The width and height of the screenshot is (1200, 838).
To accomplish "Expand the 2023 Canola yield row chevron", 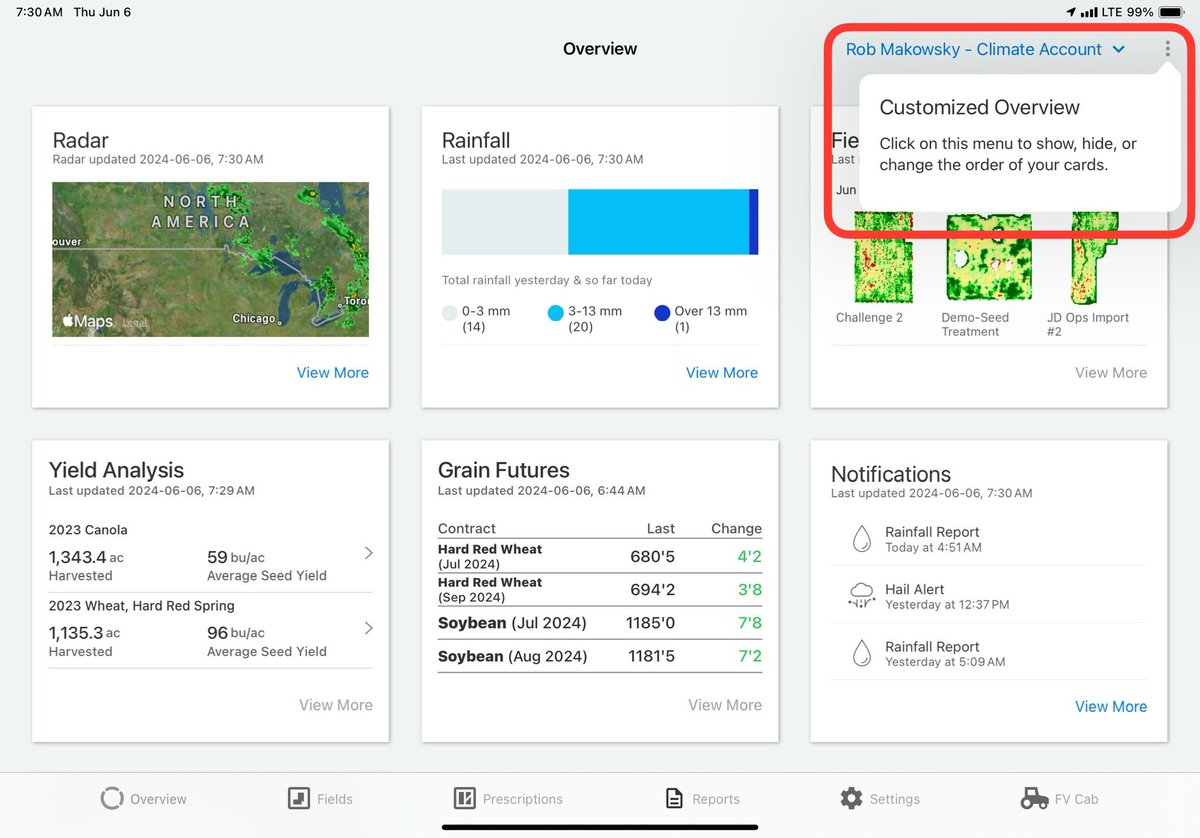I will tap(368, 553).
